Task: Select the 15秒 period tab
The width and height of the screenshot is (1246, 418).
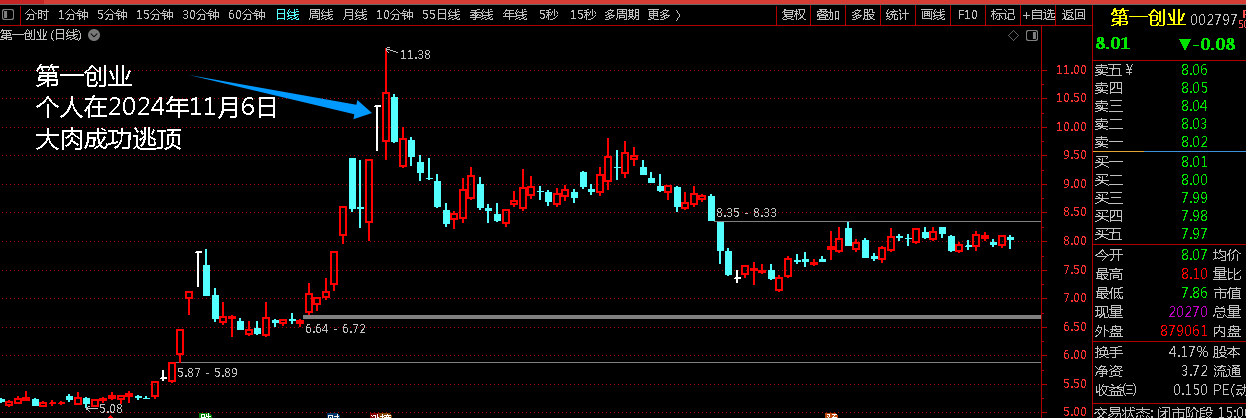Action: [x=582, y=15]
